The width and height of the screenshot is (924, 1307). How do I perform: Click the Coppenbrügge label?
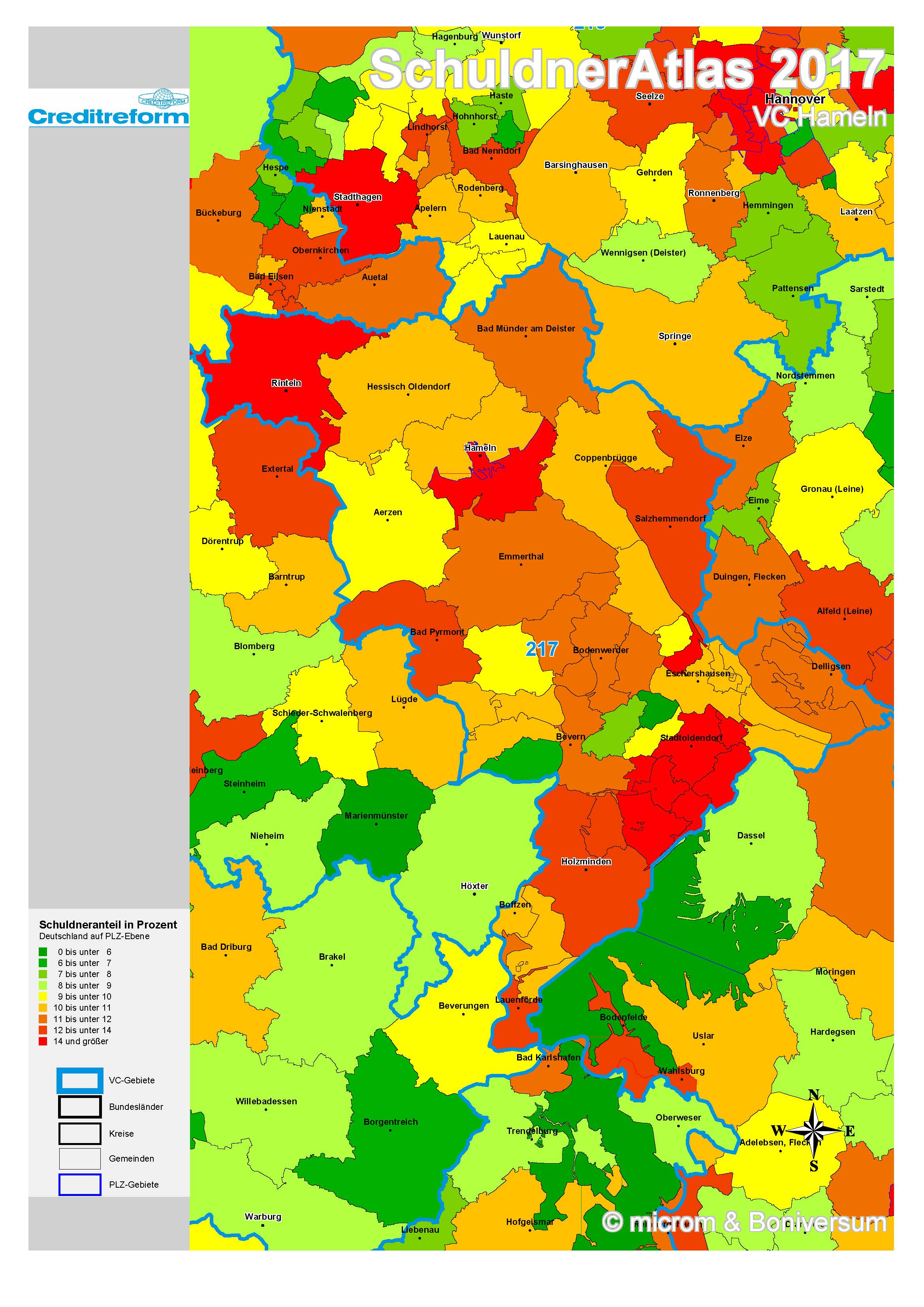[606, 458]
